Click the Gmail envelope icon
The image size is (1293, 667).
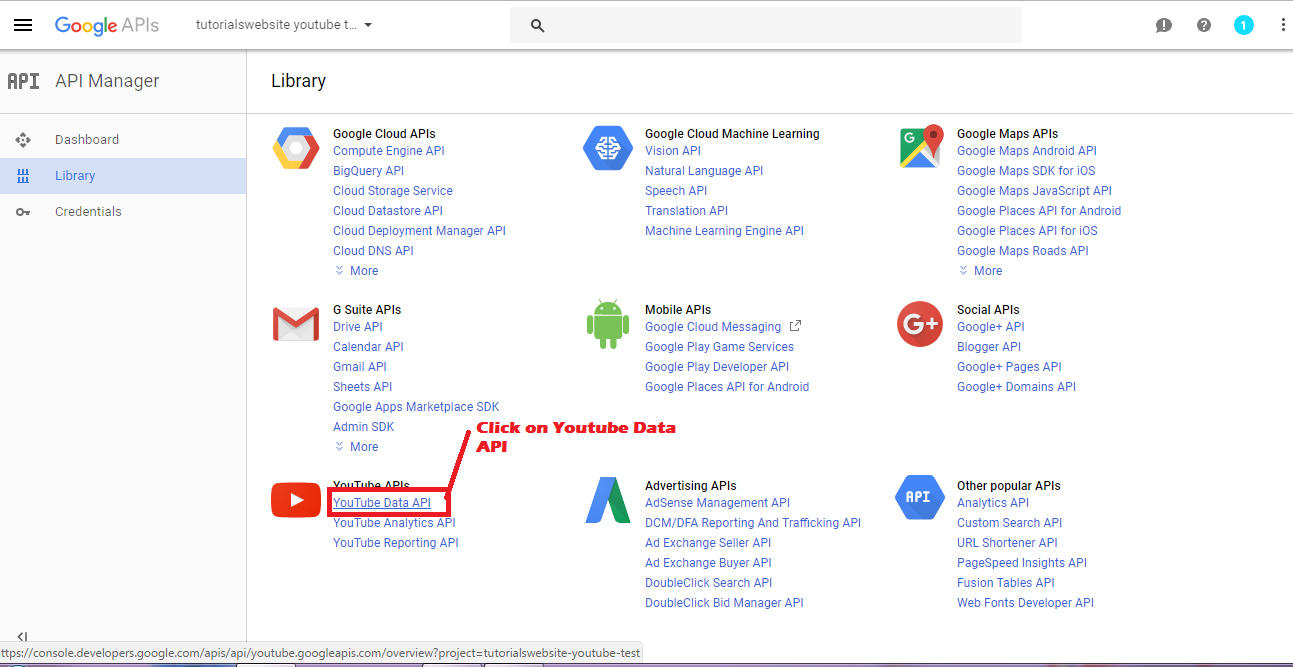click(296, 324)
